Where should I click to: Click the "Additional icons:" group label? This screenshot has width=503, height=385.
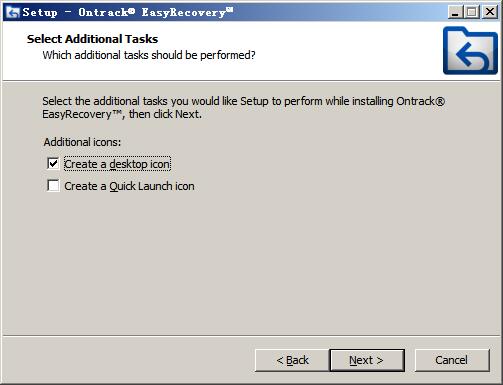pos(82,142)
